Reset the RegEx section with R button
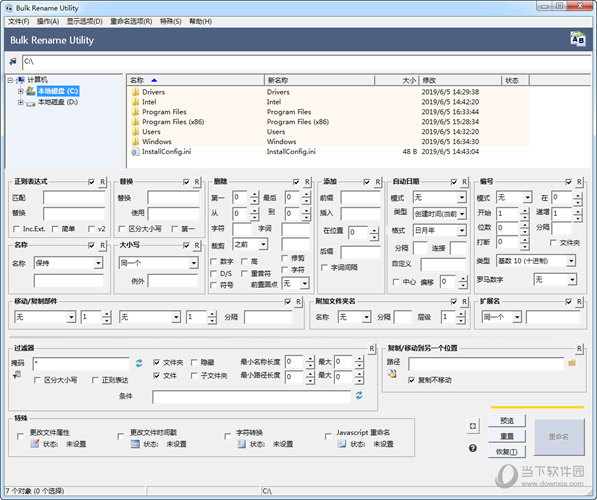 point(102,182)
